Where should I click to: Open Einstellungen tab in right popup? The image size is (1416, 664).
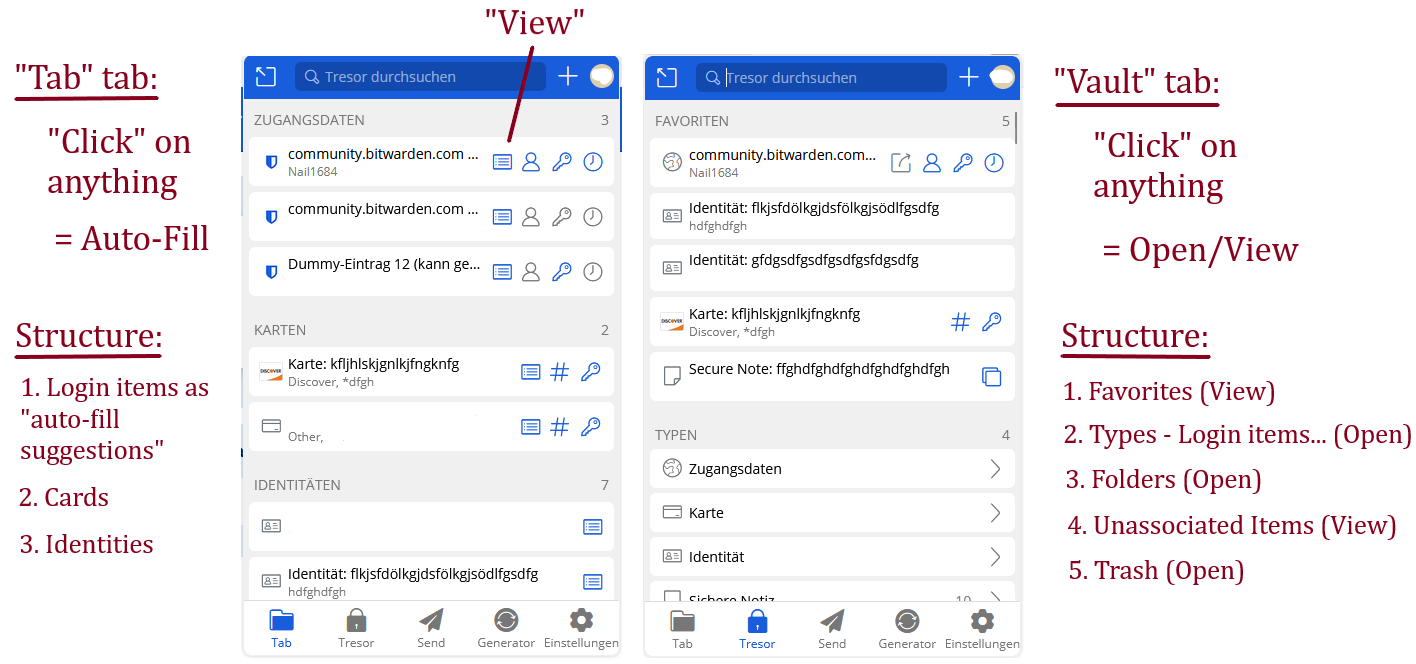982,630
